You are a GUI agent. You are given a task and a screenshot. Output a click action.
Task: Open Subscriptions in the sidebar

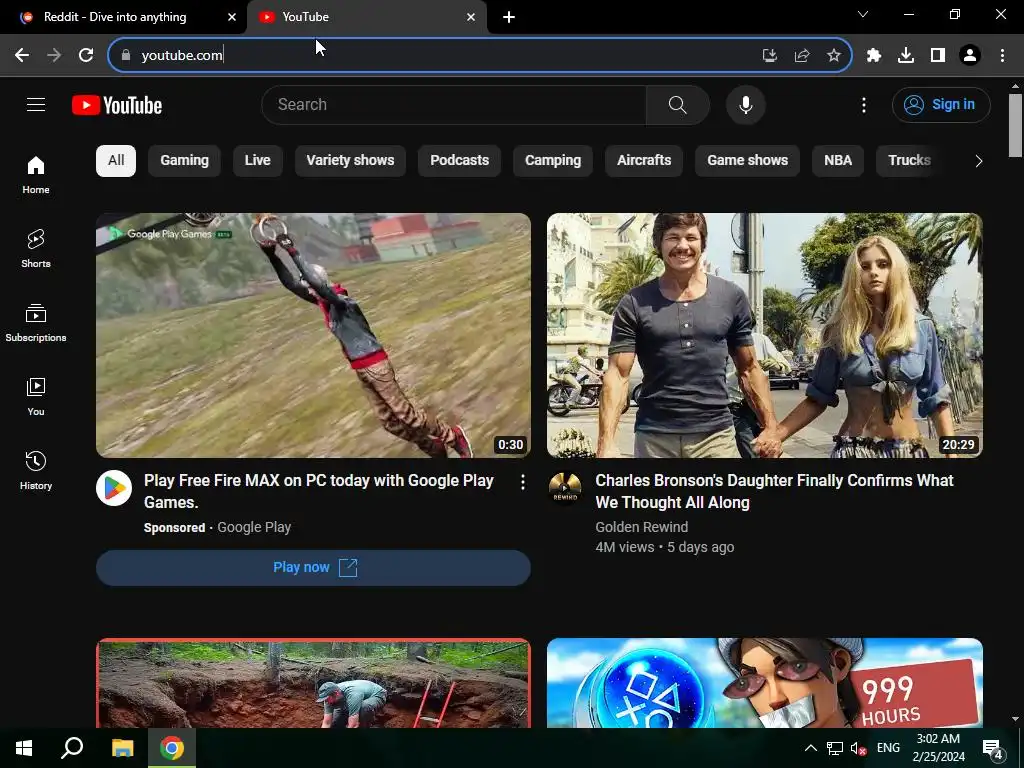point(36,323)
